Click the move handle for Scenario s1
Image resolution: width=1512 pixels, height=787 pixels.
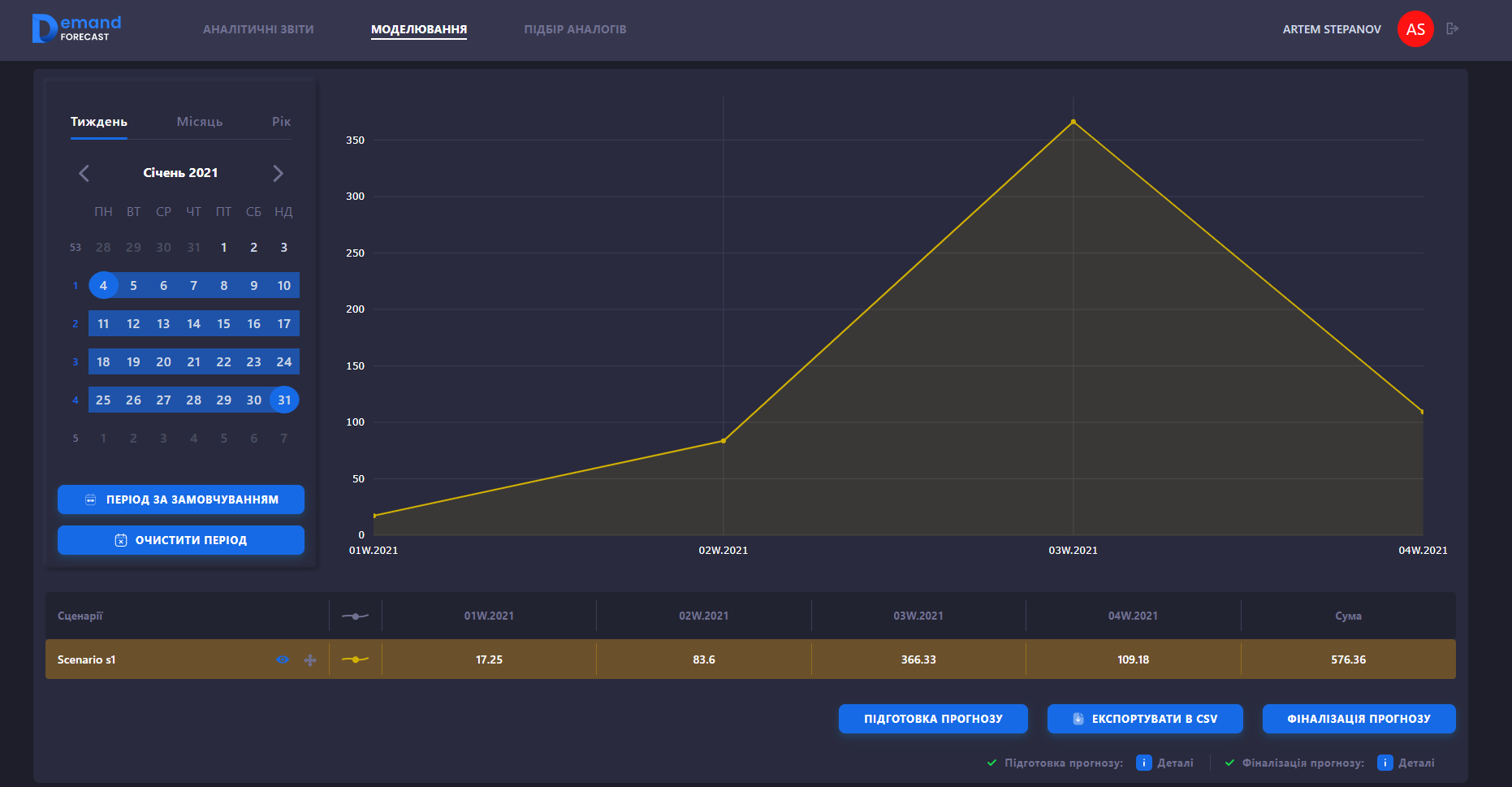310,660
